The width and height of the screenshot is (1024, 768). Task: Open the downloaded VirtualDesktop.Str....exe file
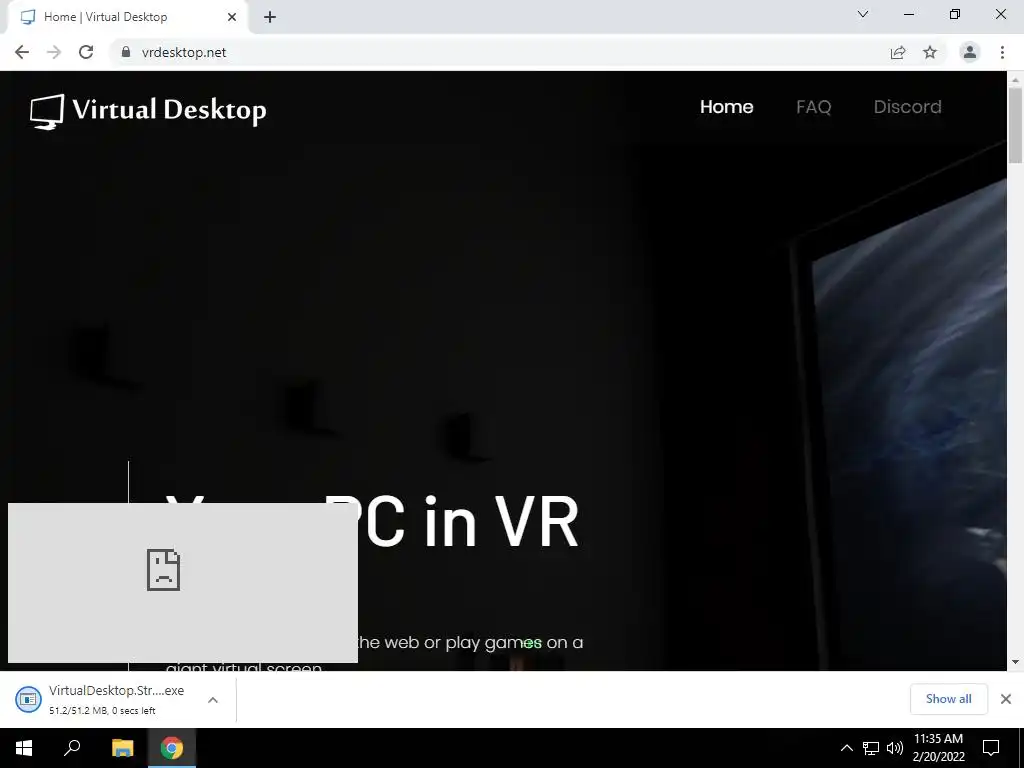click(x=116, y=690)
